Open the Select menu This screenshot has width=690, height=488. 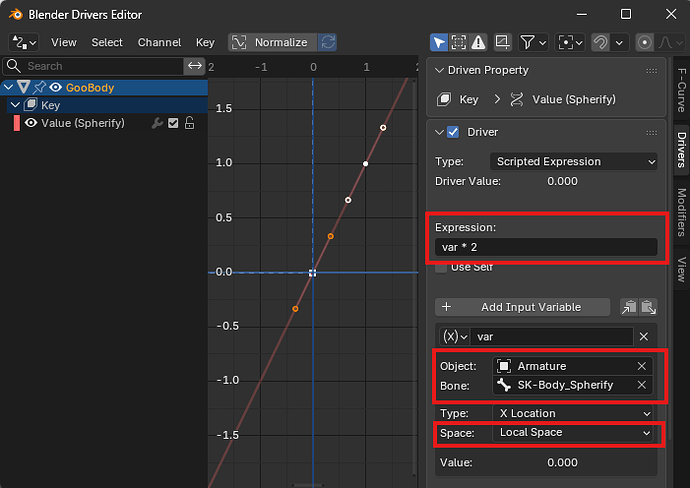107,42
